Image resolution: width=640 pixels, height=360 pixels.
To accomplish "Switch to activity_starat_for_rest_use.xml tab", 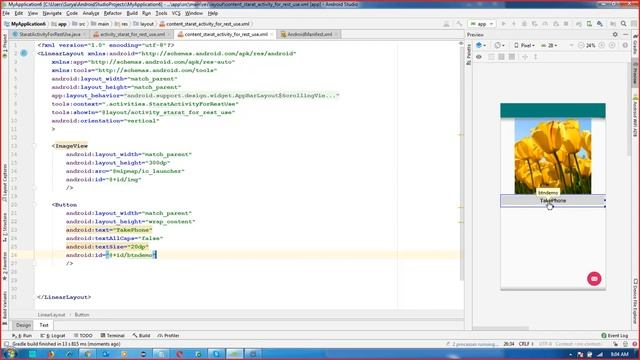I will (x=131, y=35).
